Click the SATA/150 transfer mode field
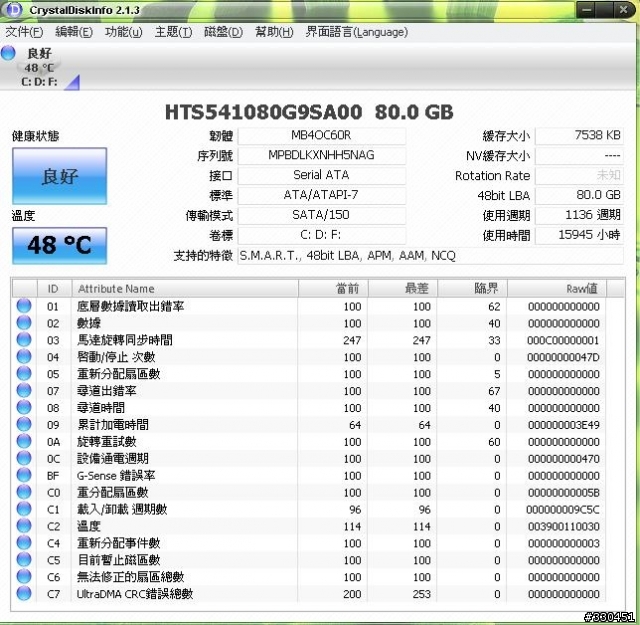 coord(322,215)
